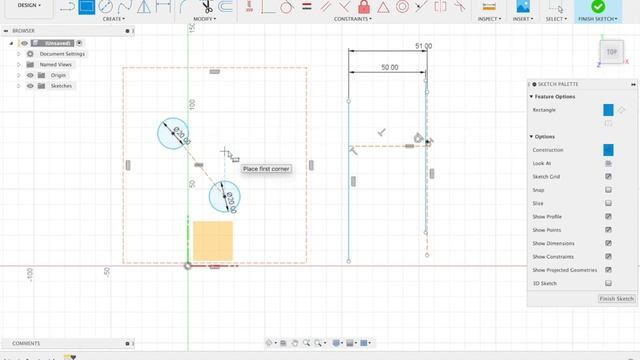Screen dimensions: 640x360
Task: Apply Tangent constraint
Action: 287,7
